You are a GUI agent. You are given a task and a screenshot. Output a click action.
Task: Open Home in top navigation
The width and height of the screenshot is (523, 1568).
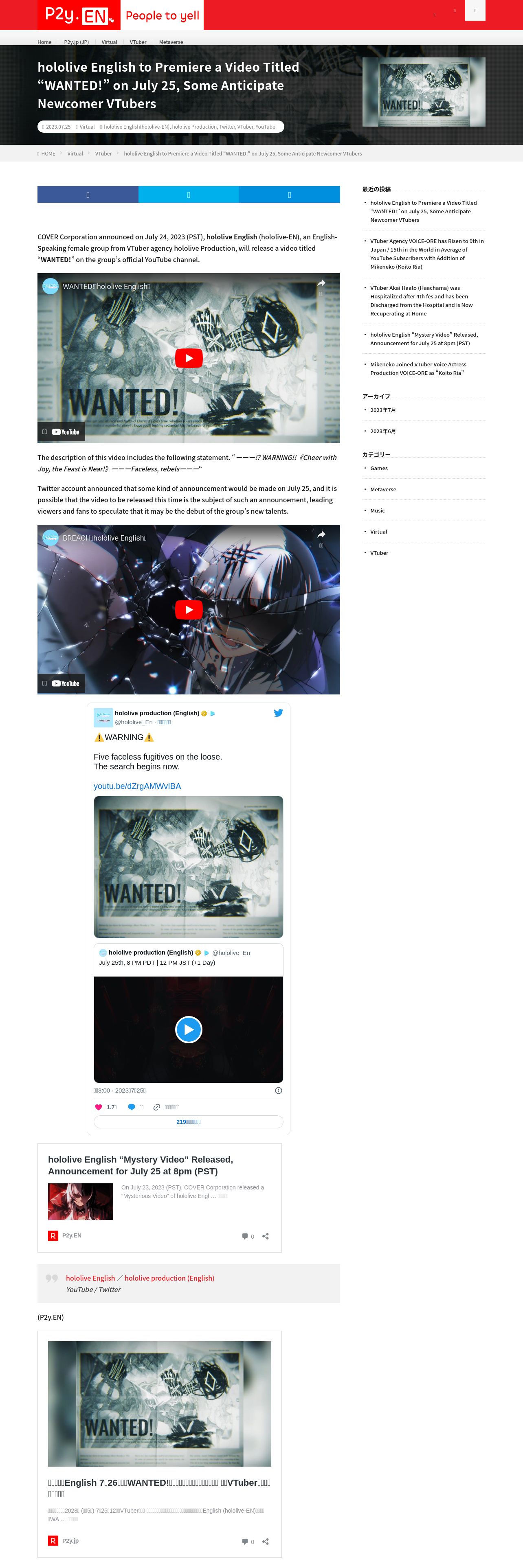[x=44, y=42]
